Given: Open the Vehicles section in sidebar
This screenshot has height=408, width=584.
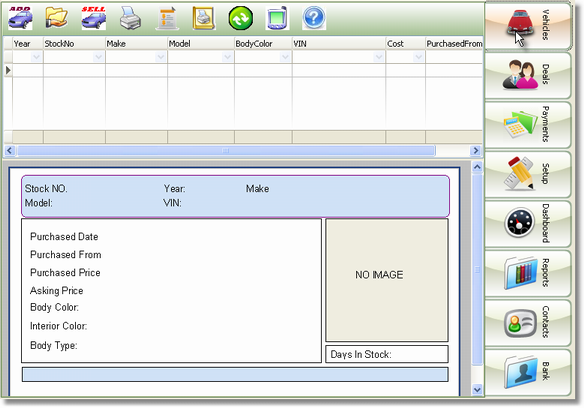Looking at the screenshot, I should click(x=528, y=26).
